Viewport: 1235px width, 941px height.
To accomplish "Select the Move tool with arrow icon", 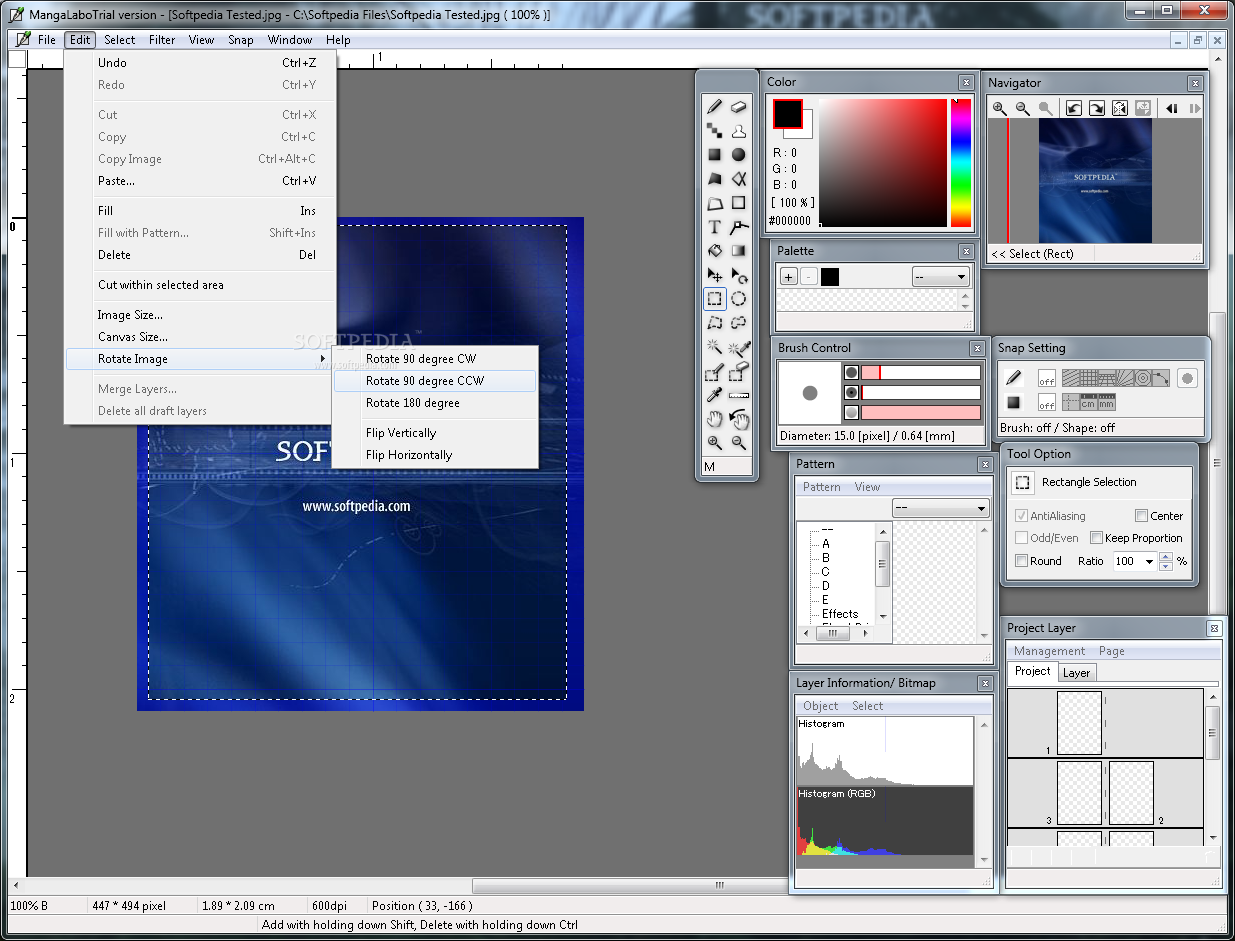I will (715, 275).
